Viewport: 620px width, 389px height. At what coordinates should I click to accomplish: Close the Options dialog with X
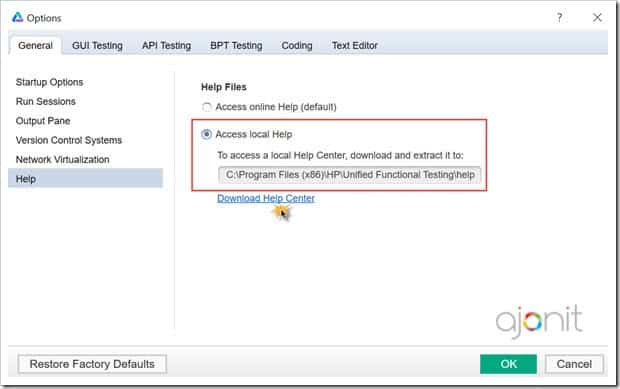pos(597,17)
